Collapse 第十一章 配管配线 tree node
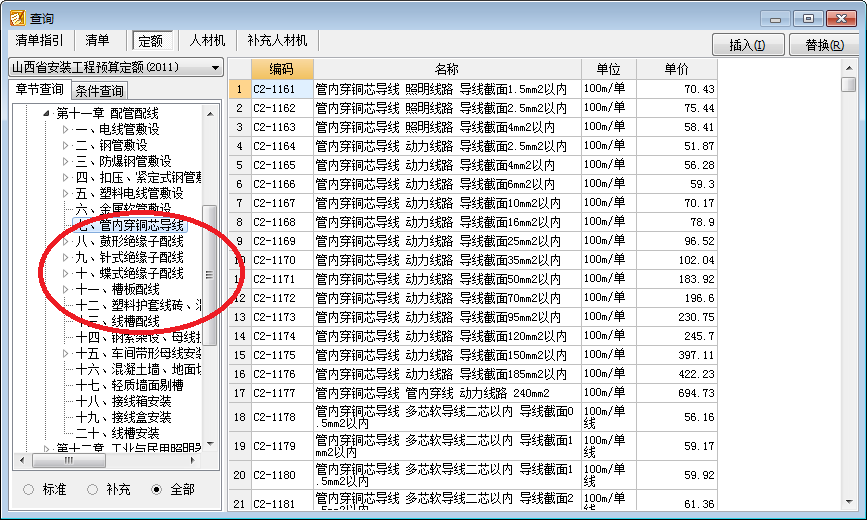This screenshot has width=867, height=520. pos(46,113)
